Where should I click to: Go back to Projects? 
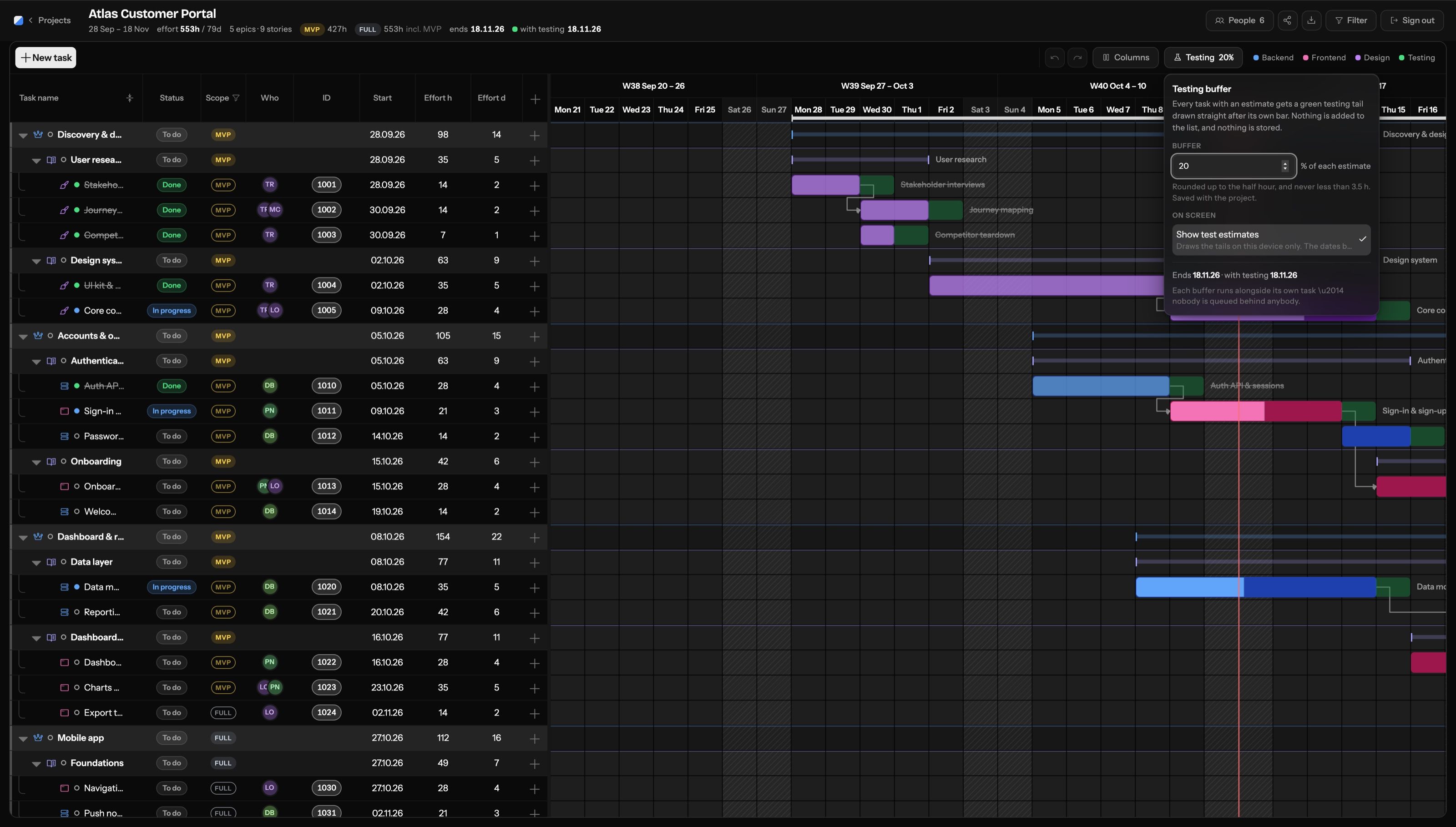click(x=50, y=20)
